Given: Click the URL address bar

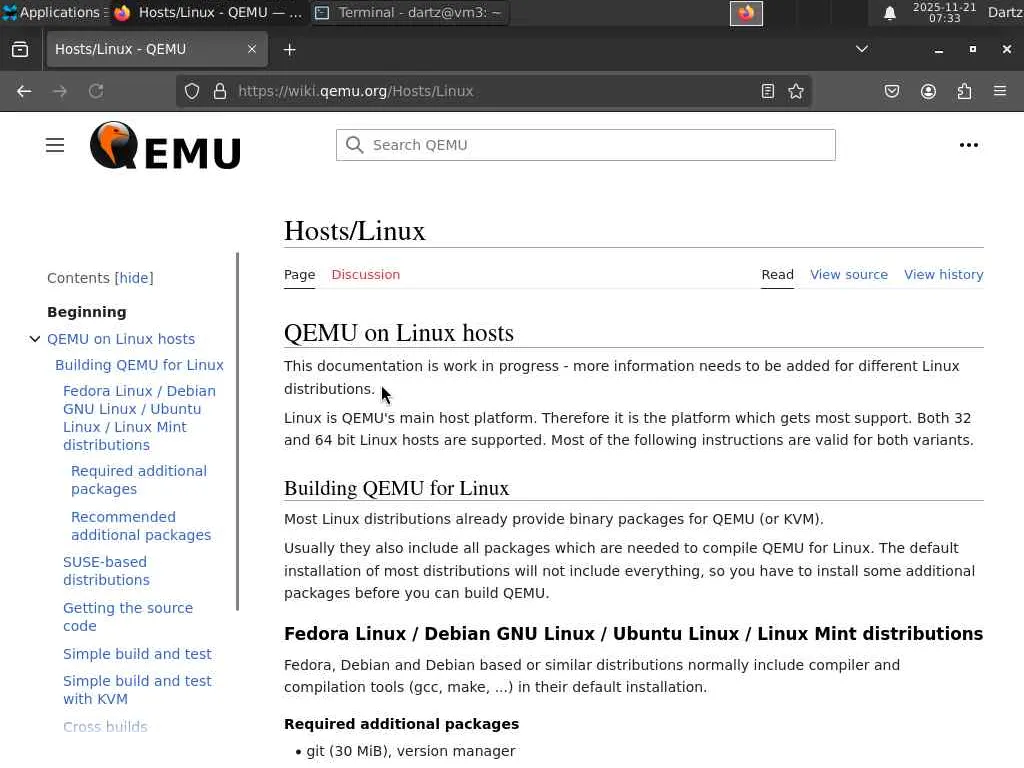Looking at the screenshot, I should [493, 91].
